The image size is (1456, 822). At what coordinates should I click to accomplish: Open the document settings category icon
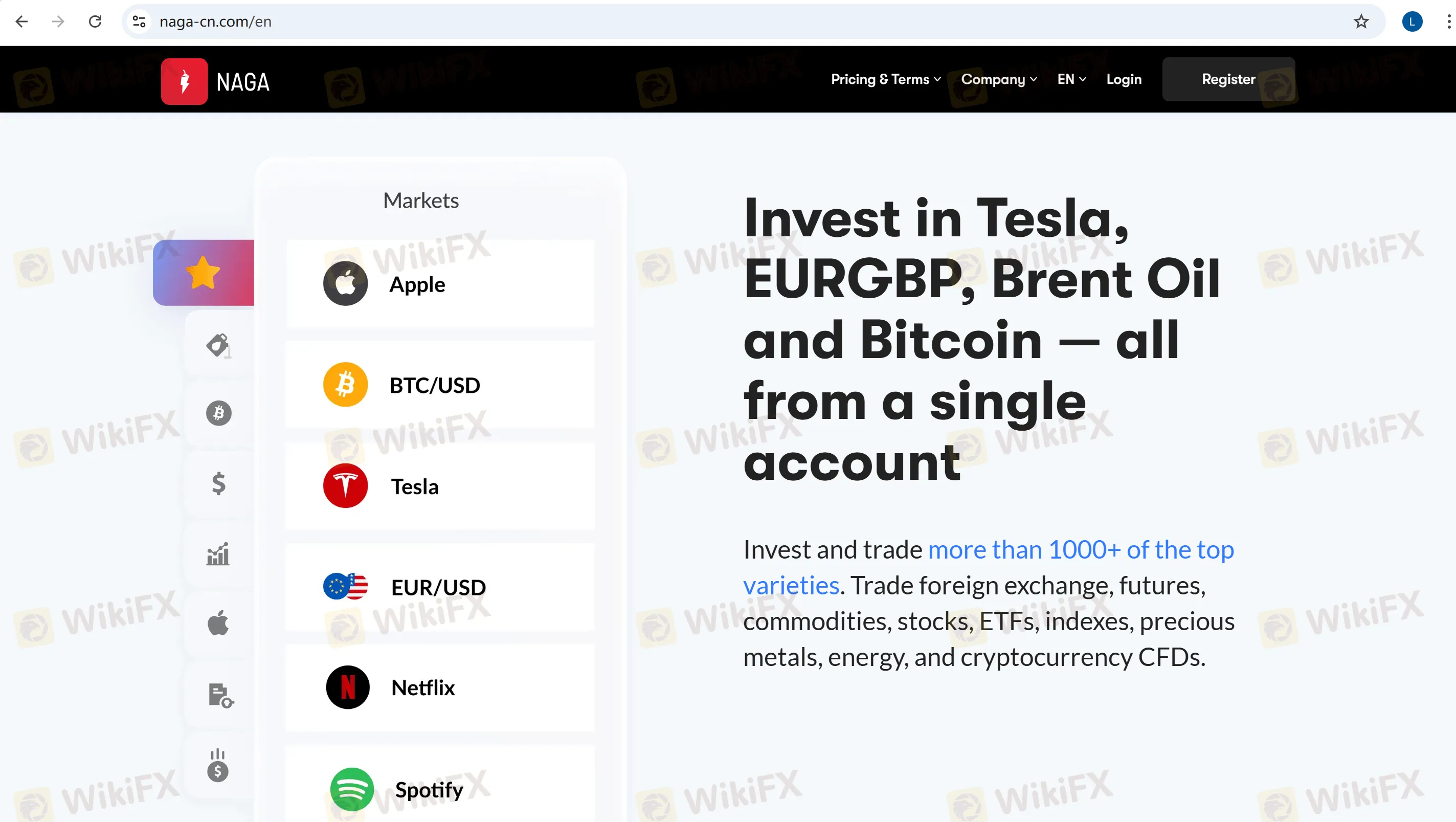tap(220, 695)
